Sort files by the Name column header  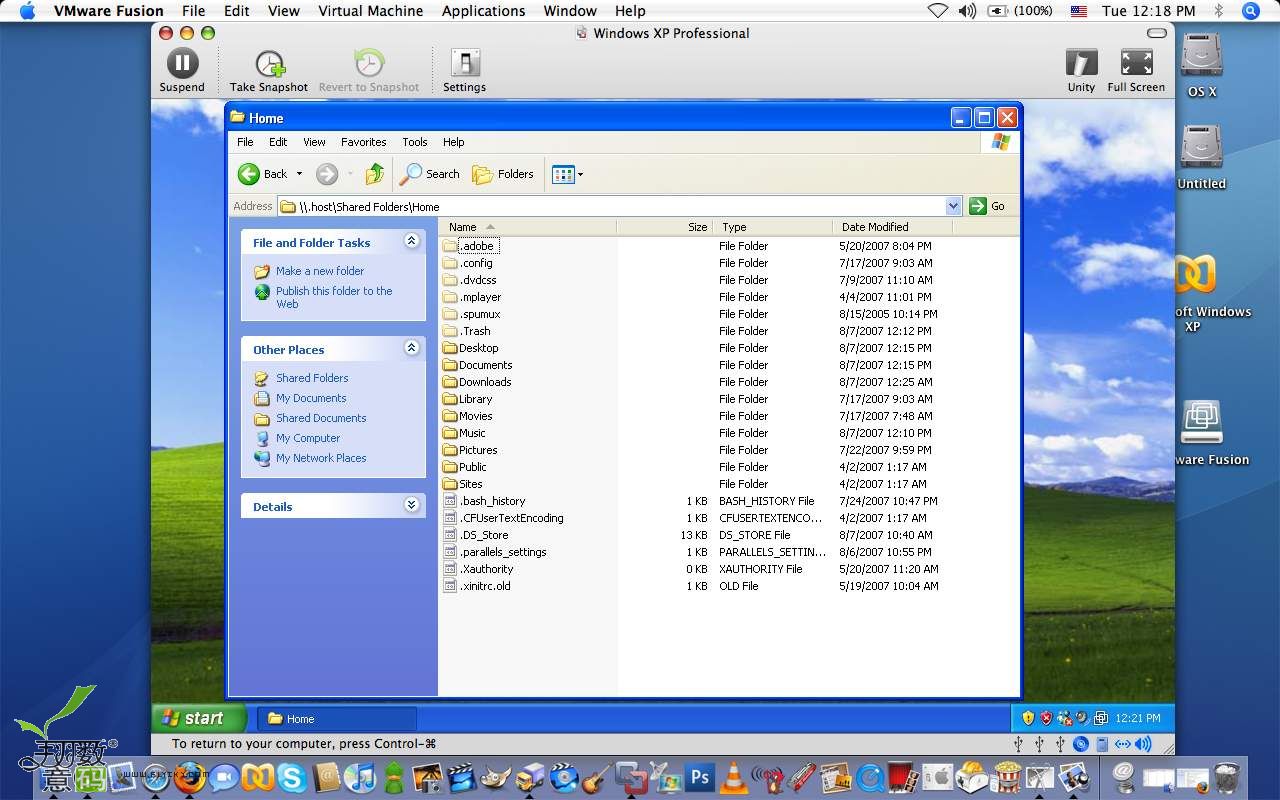528,227
